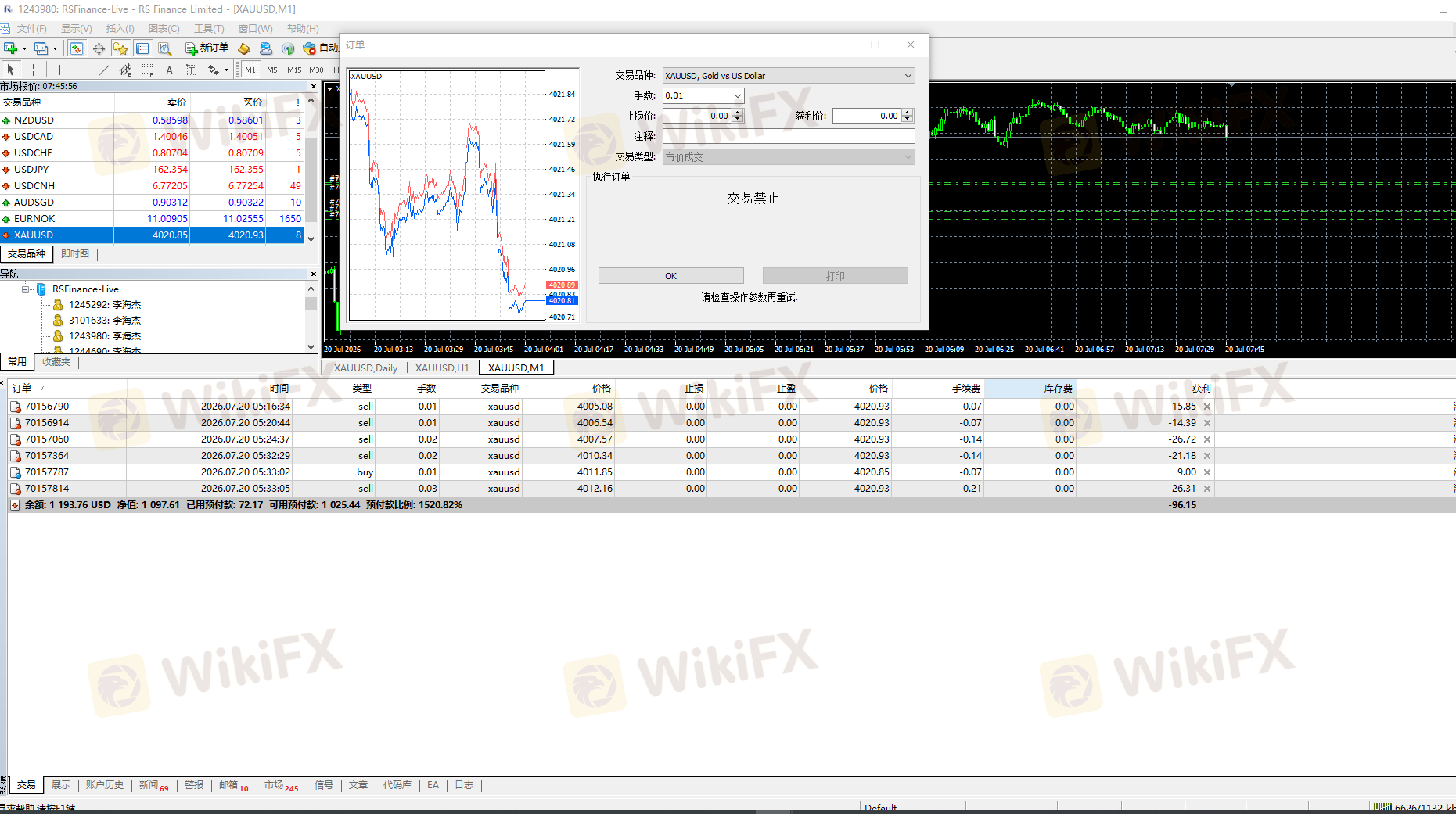The image size is (1456, 814).
Task: Expand the new chart dropdown arrow
Action: (24, 48)
